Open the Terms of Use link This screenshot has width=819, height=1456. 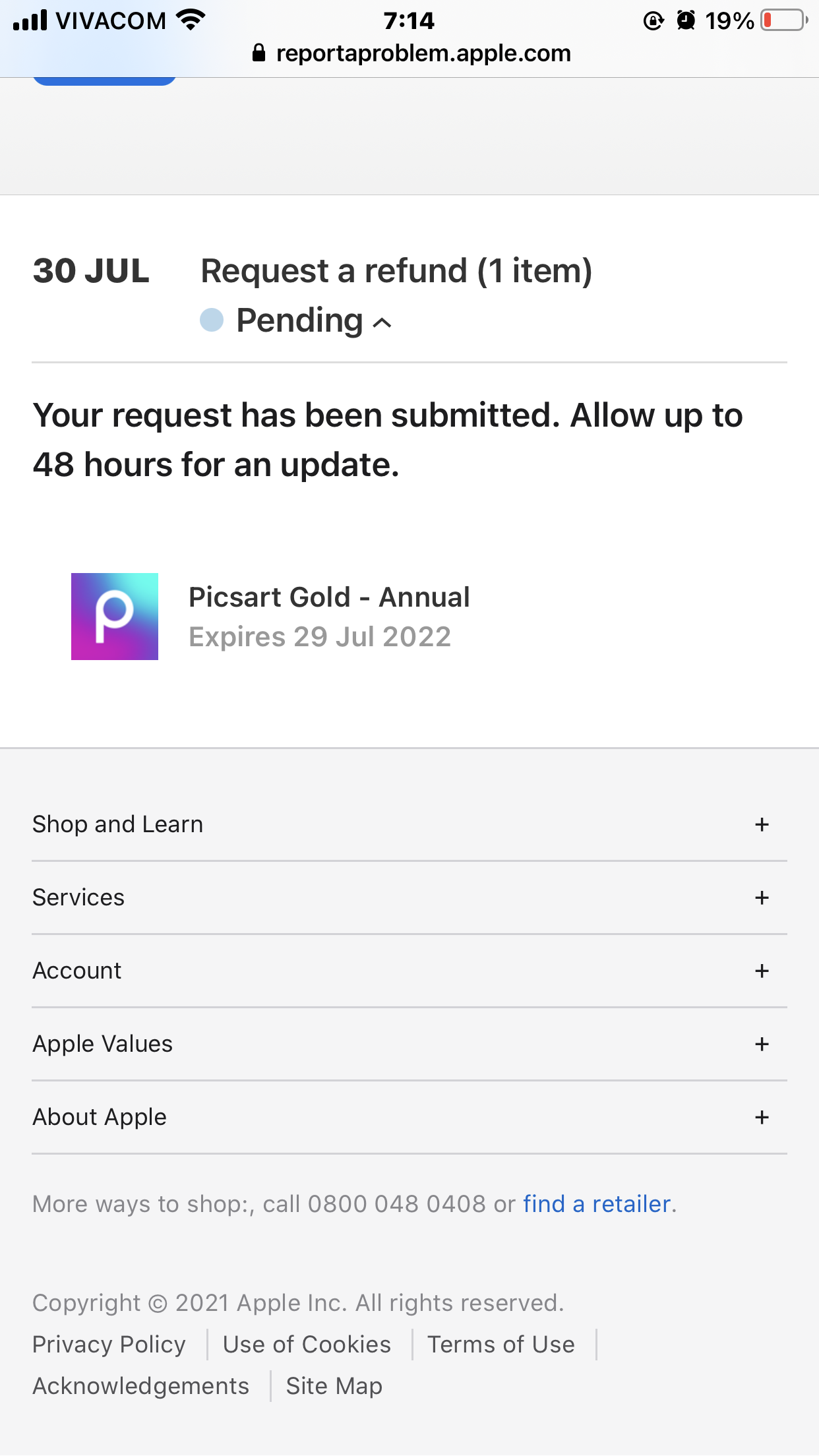(x=501, y=1345)
